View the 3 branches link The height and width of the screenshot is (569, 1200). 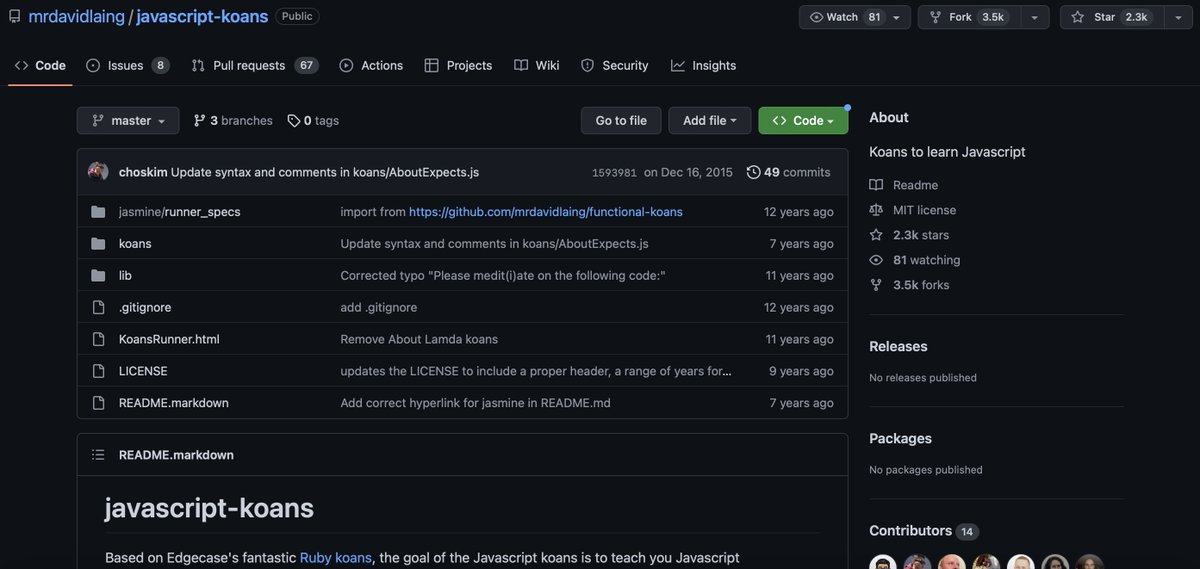pos(232,121)
